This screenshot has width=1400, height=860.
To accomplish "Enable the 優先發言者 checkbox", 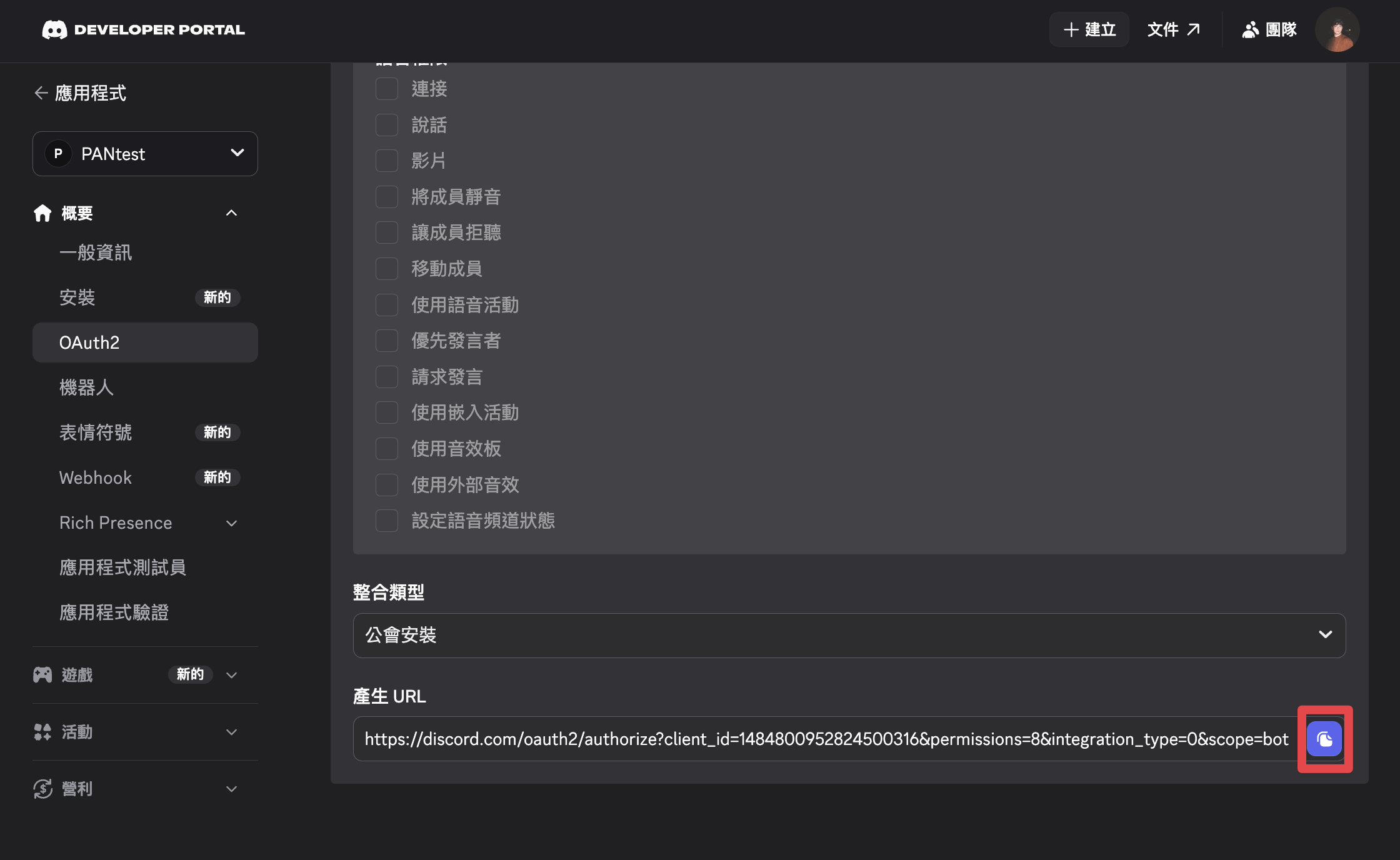I will point(386,340).
